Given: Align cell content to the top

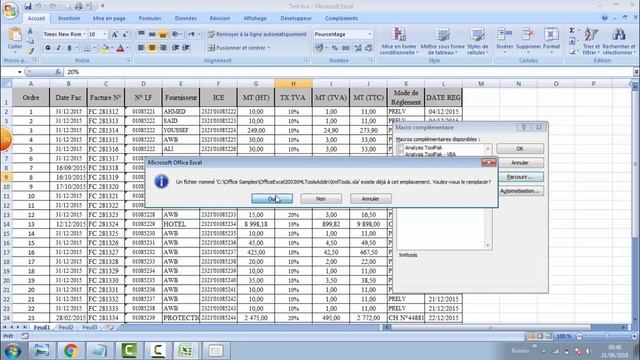Looking at the screenshot, I should [x=141, y=34].
